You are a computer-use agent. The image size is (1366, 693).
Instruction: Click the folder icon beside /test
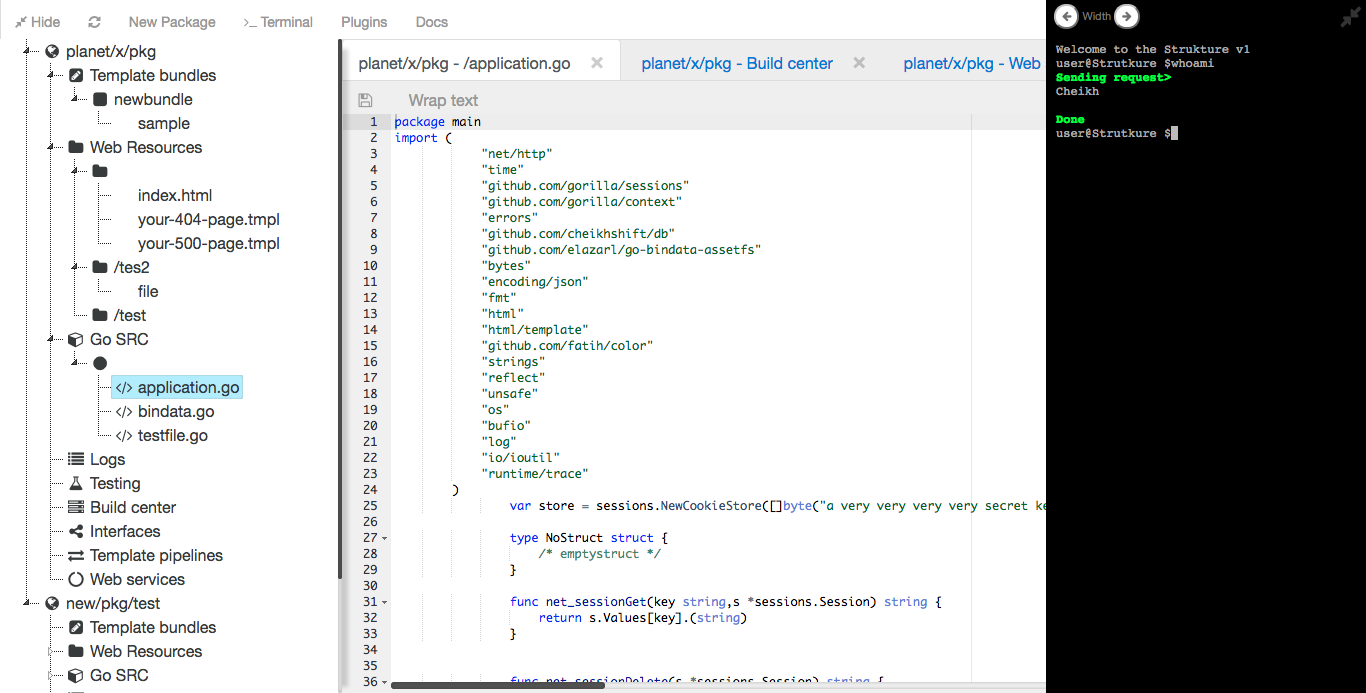(100, 316)
